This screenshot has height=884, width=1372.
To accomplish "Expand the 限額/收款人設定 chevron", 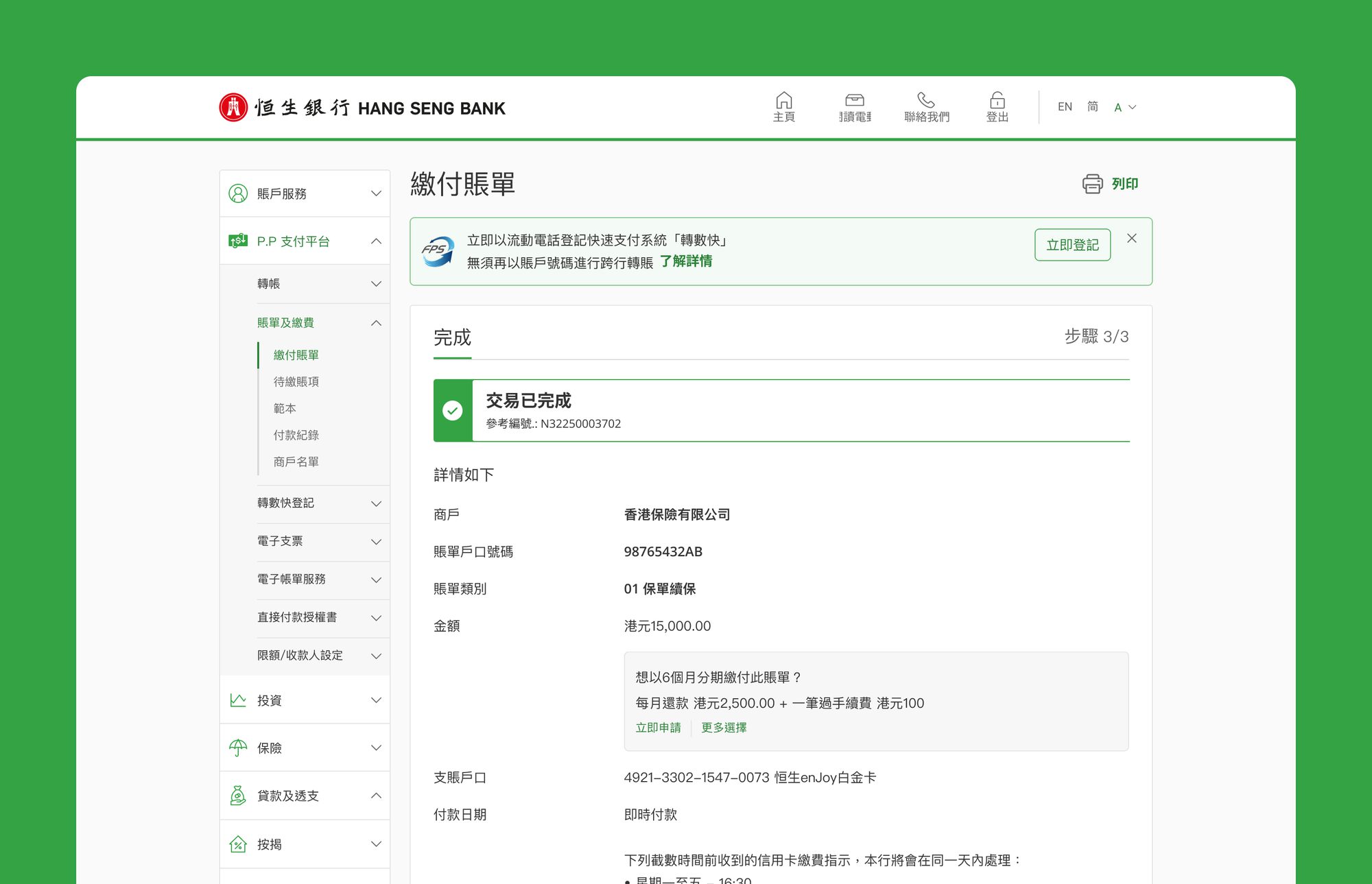I will click(x=376, y=656).
